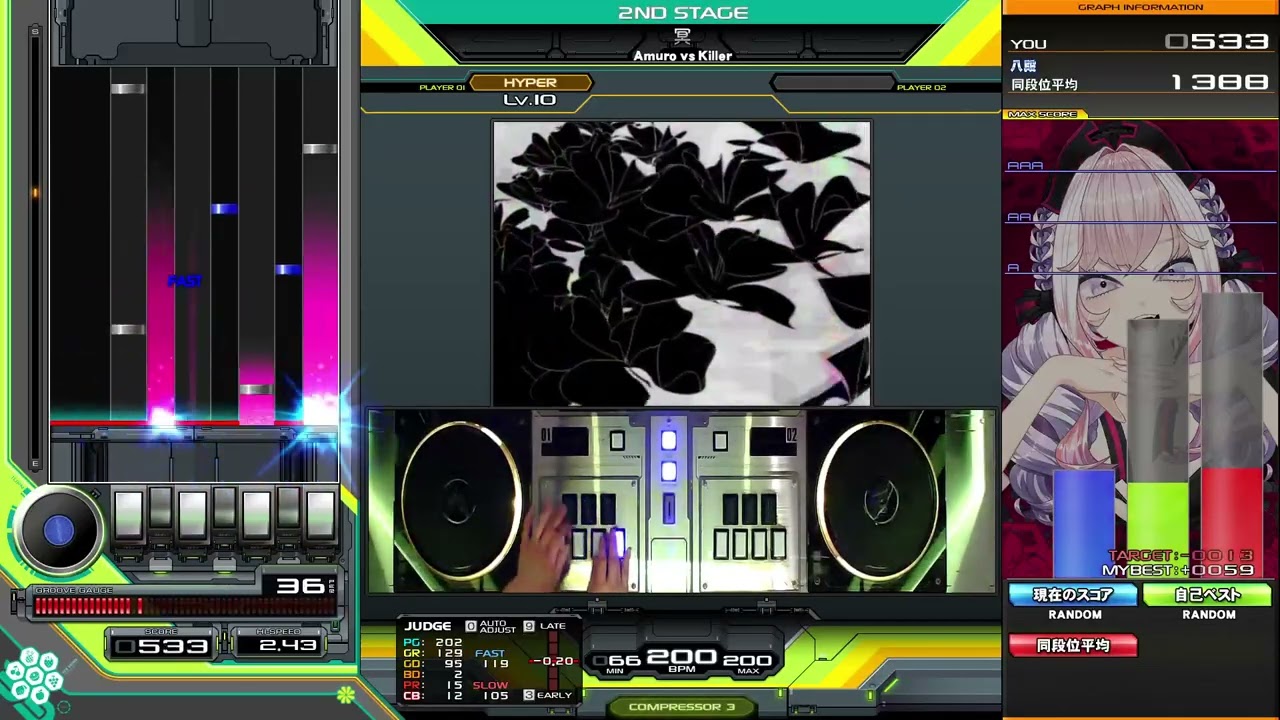1280x720 pixels.
Task: Click the 八段 rank label
Action: tap(1023, 66)
